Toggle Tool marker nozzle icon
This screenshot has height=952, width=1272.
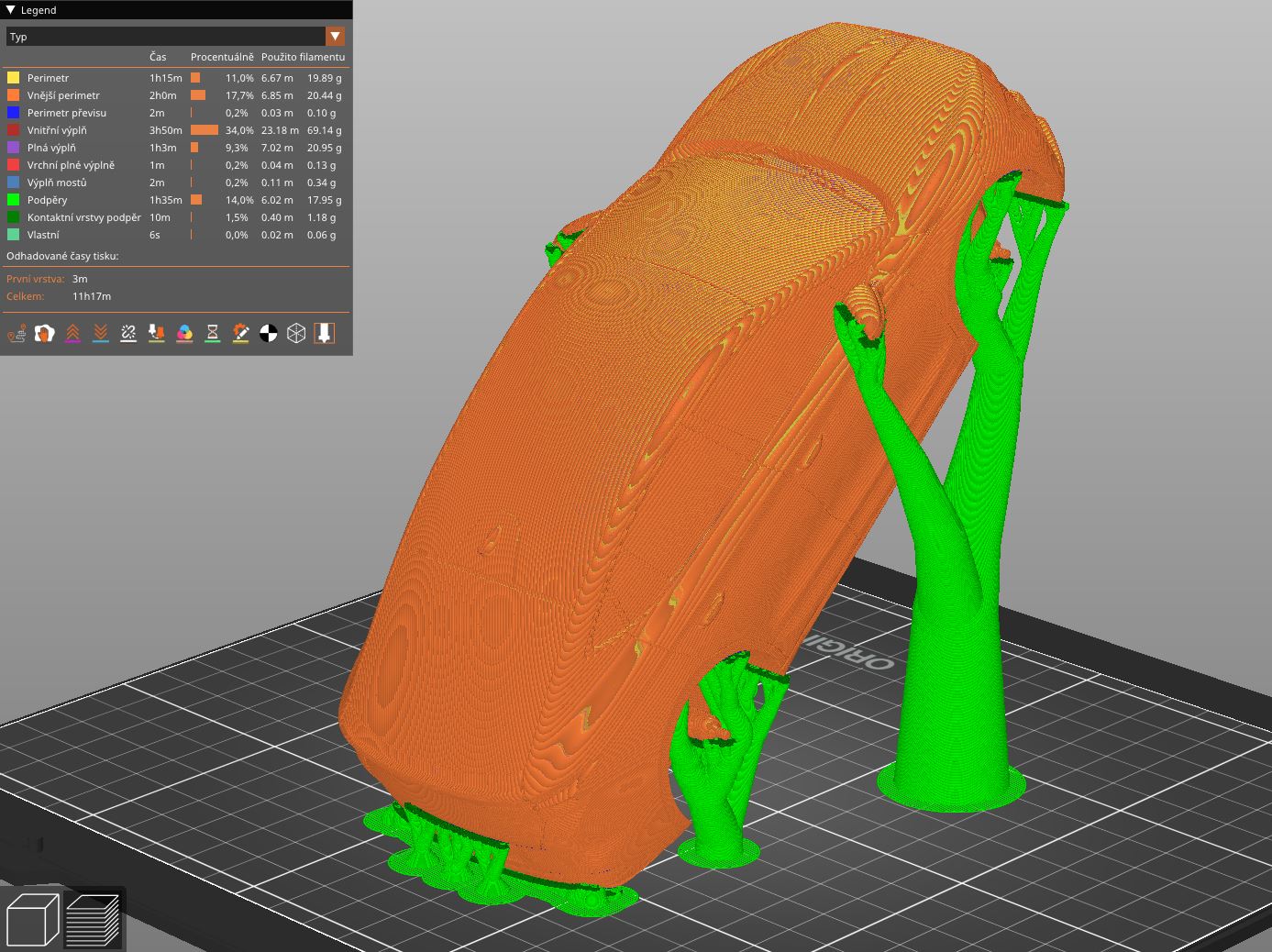tap(325, 333)
